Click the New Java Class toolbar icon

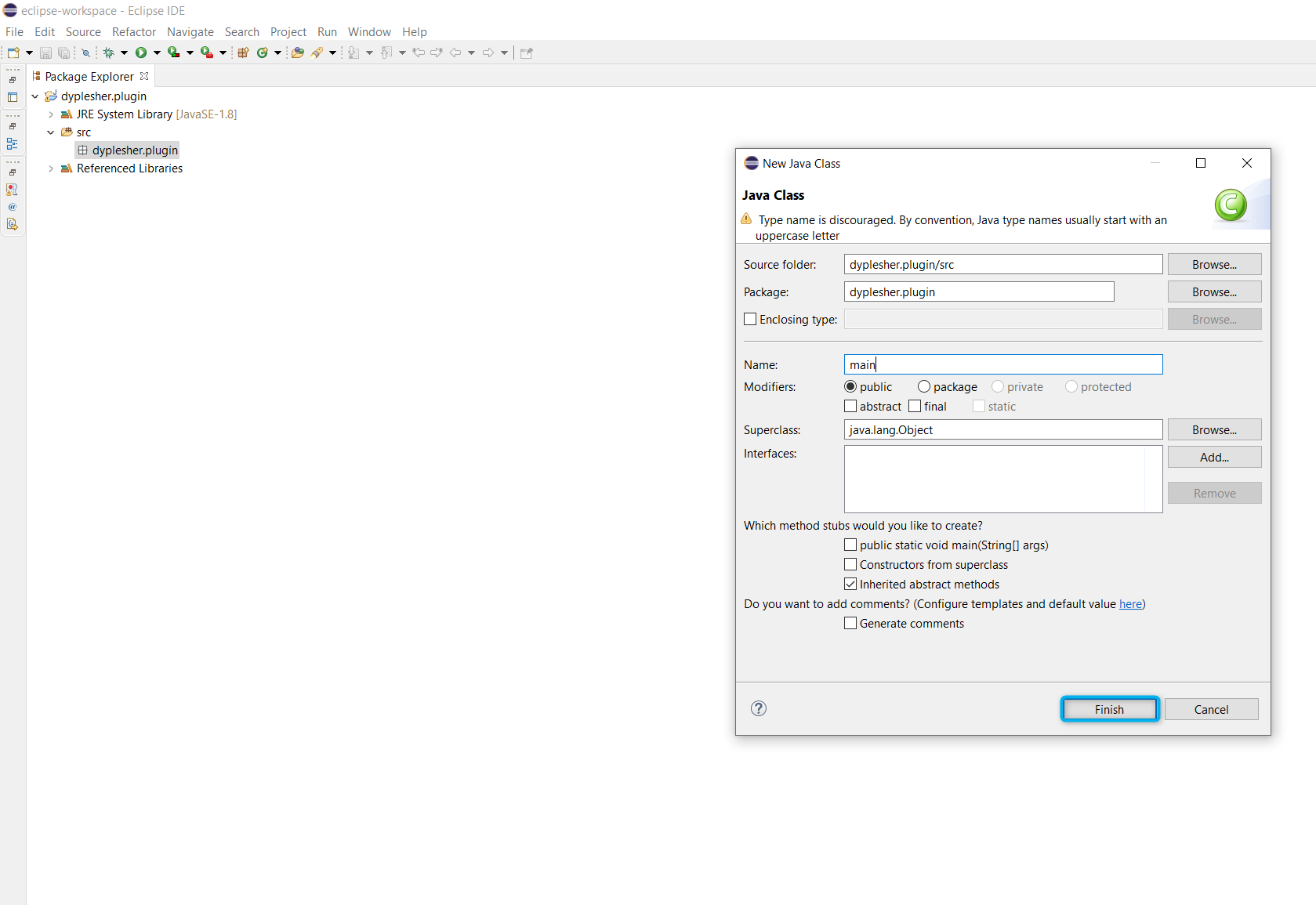click(263, 52)
